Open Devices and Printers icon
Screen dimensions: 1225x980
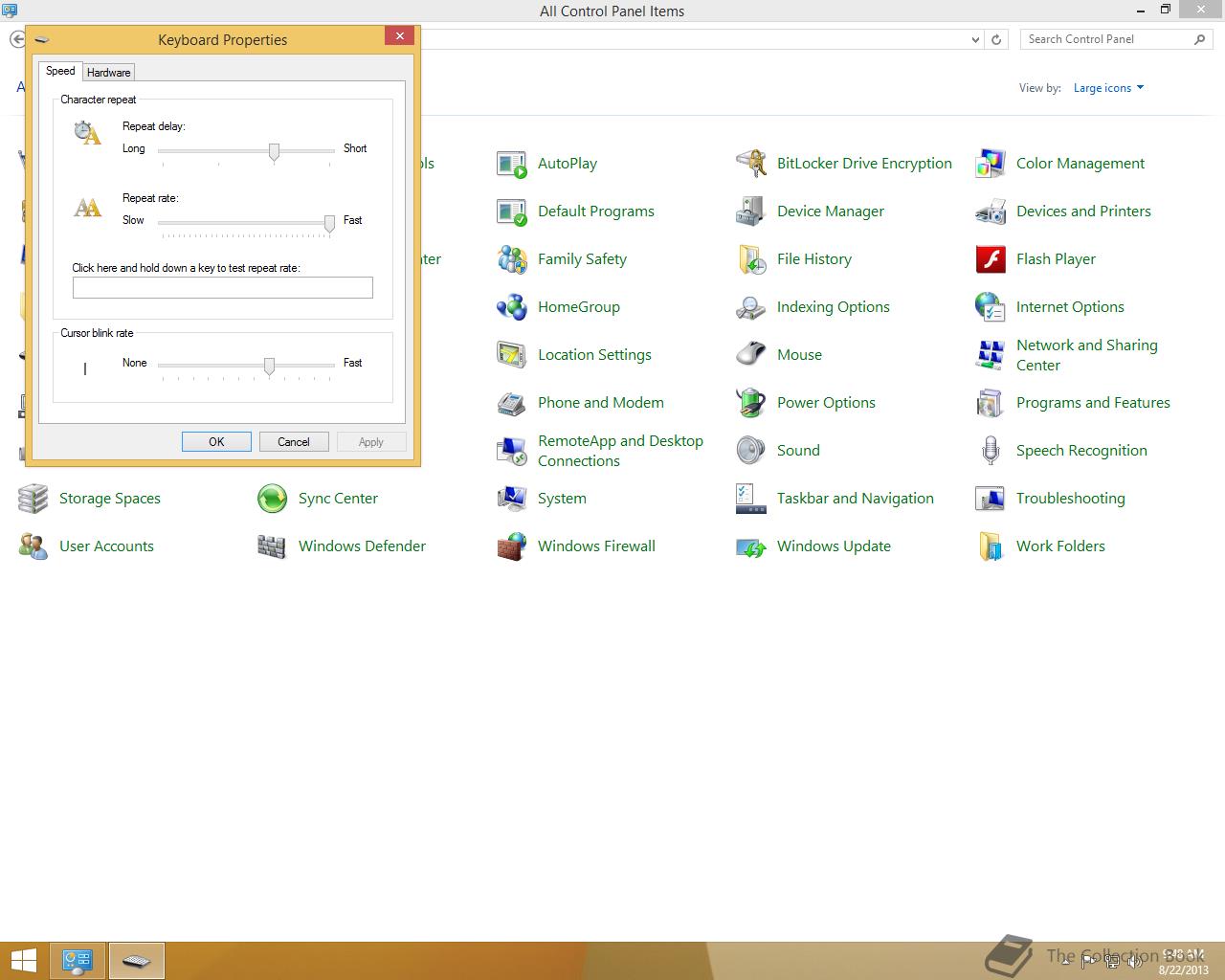click(991, 212)
